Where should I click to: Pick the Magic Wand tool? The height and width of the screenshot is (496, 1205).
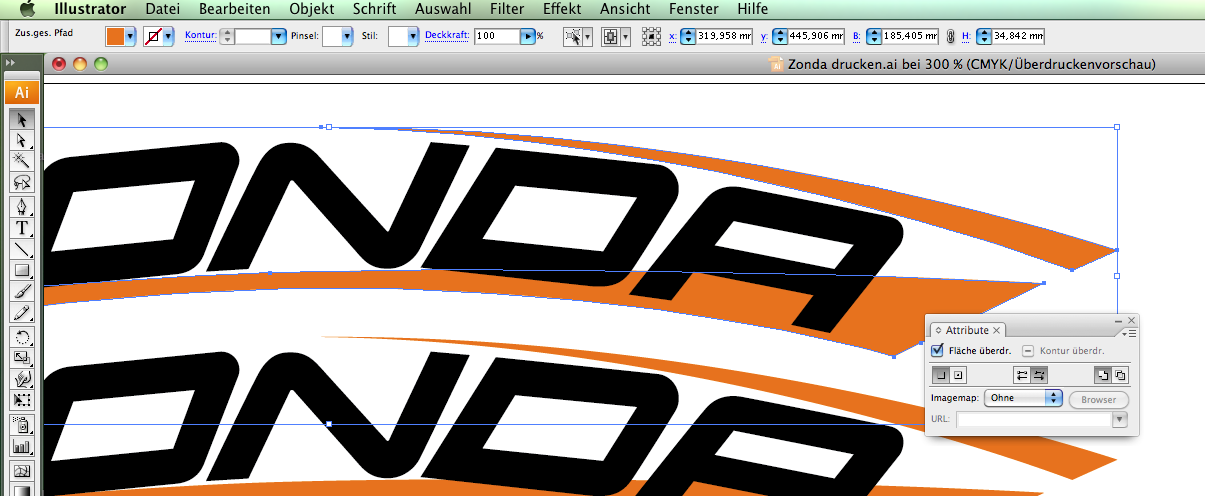(22, 161)
